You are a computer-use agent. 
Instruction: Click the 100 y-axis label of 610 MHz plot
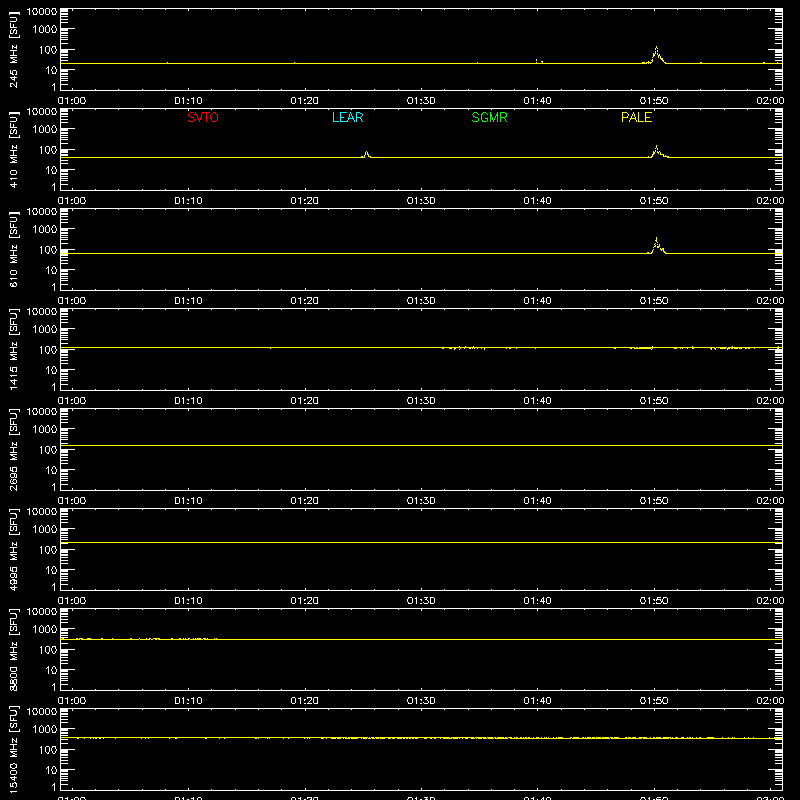(x=48, y=250)
